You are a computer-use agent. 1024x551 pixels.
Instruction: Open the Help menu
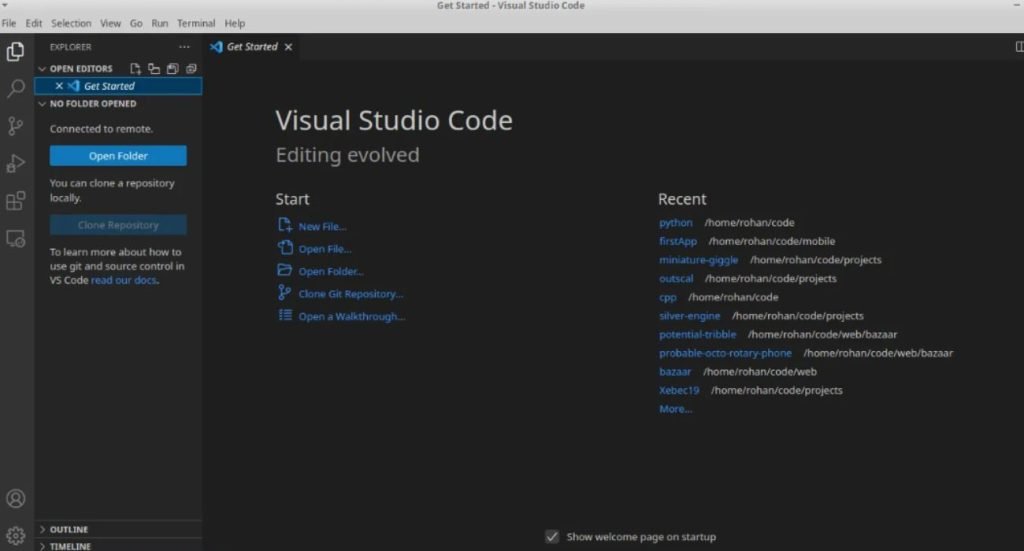[234, 23]
